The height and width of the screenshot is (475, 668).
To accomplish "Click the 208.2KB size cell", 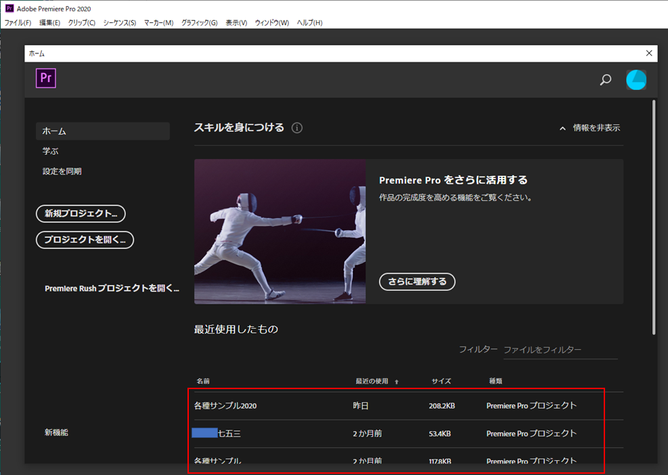I will [x=442, y=406].
